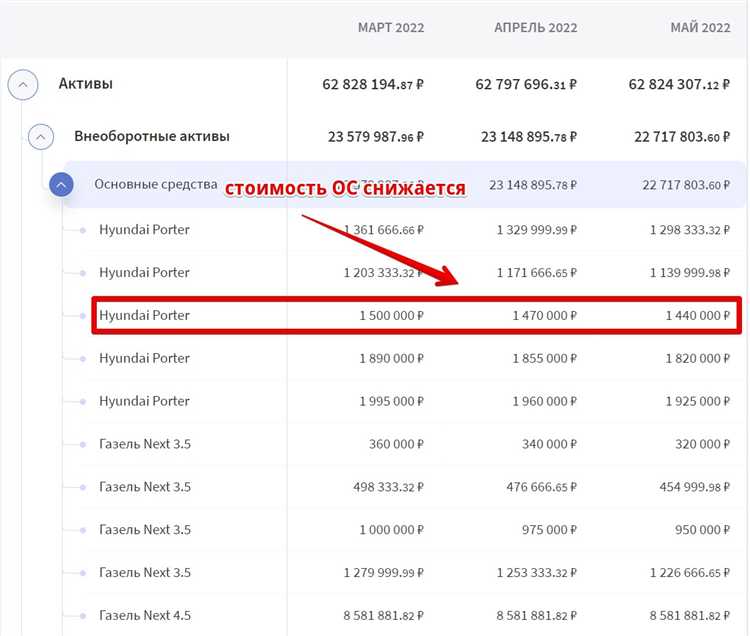Click the Активы May total 62 824 307.12
The height and width of the screenshot is (636, 750).
[679, 85]
